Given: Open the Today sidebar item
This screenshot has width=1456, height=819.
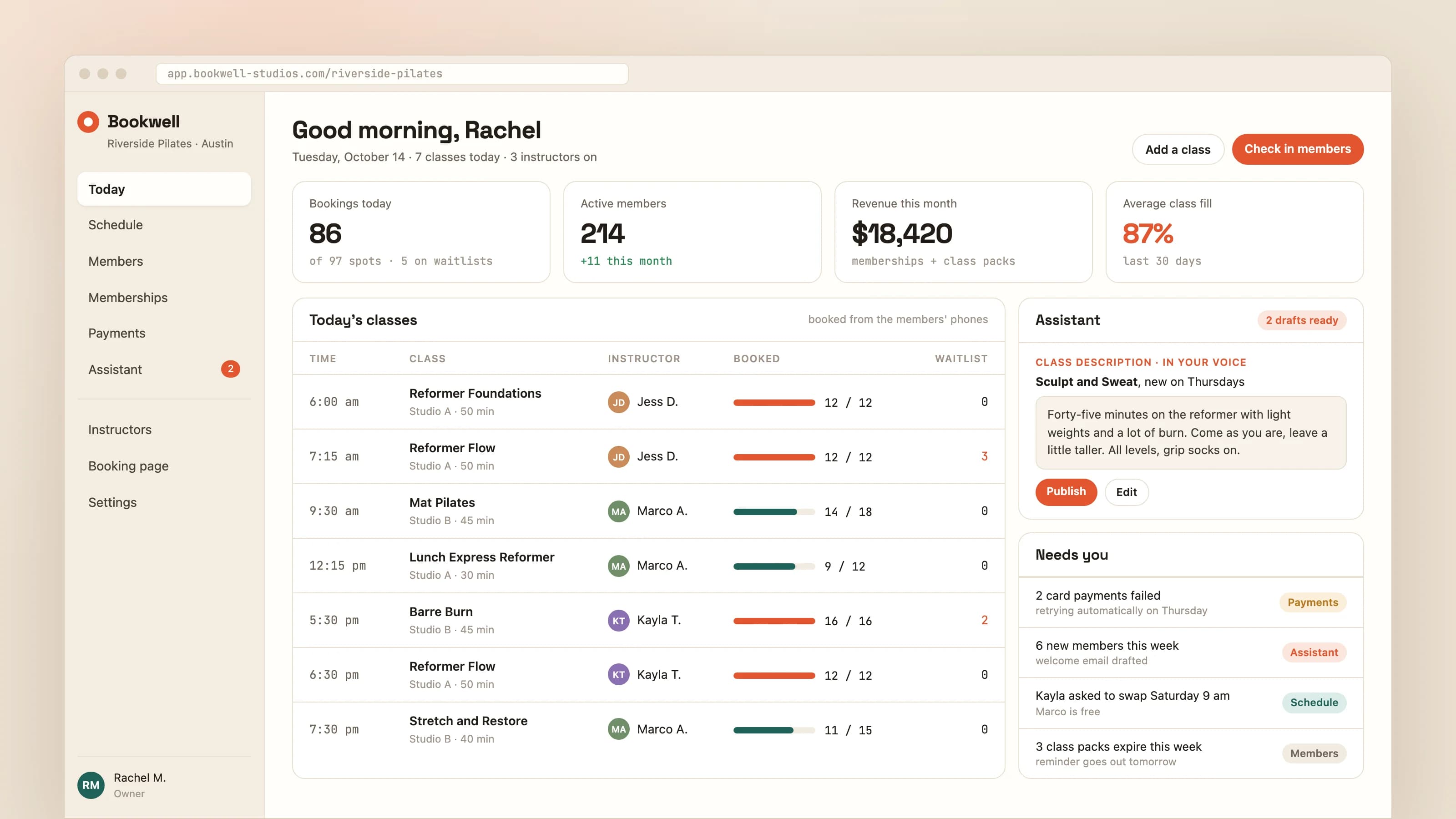Looking at the screenshot, I should [164, 189].
